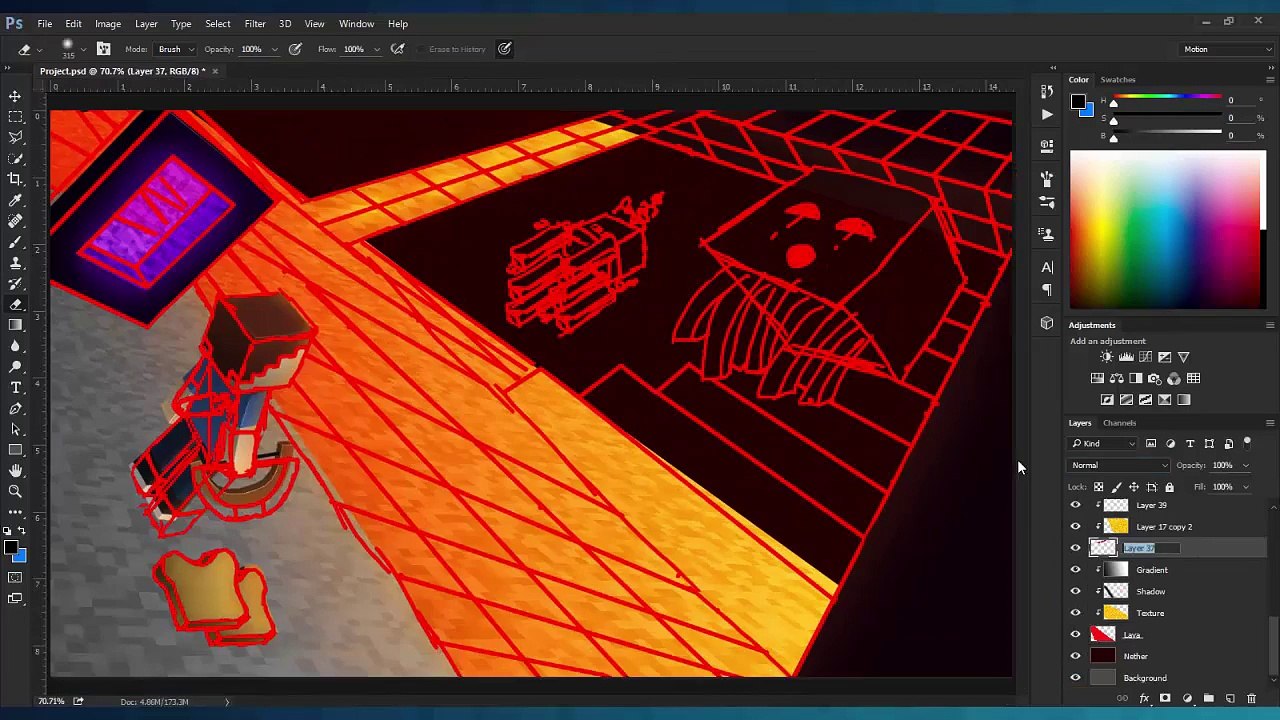Select the Eyedropper tool
Image resolution: width=1280 pixels, height=720 pixels.
point(15,200)
